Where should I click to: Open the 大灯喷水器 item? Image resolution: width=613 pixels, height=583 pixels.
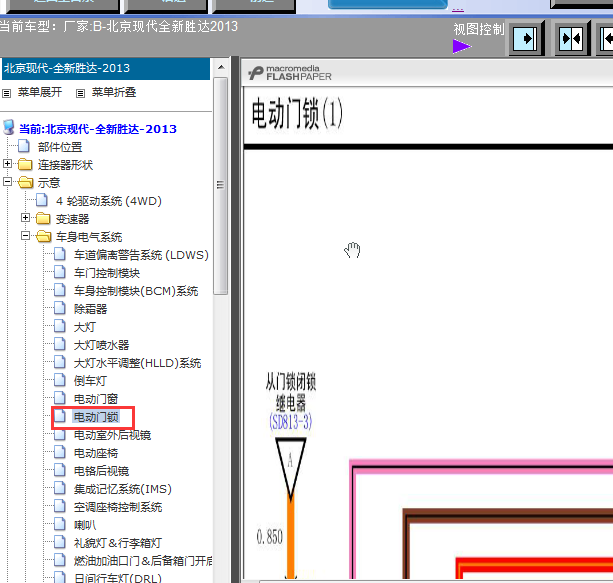[101, 345]
